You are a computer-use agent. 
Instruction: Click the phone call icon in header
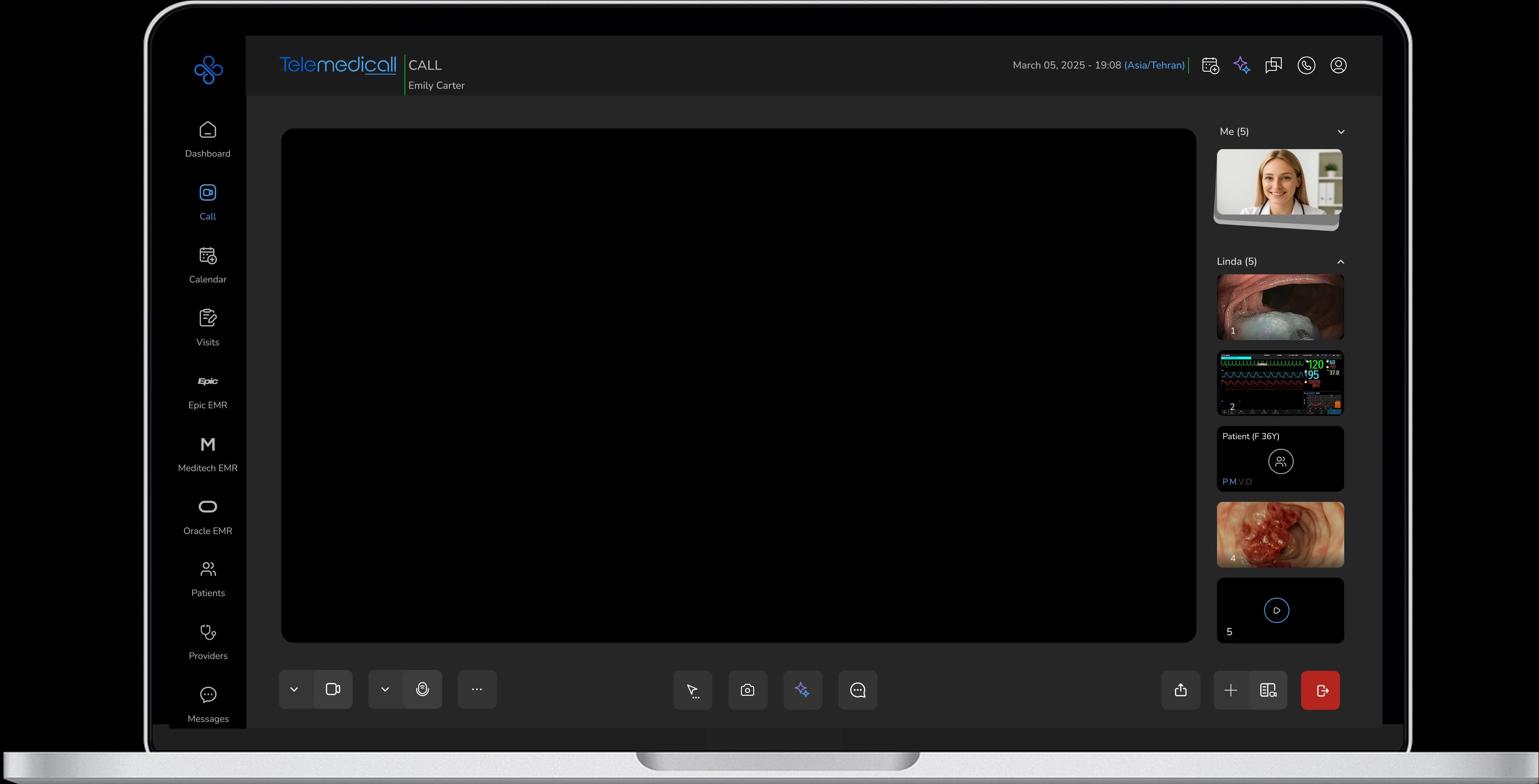tap(1306, 65)
